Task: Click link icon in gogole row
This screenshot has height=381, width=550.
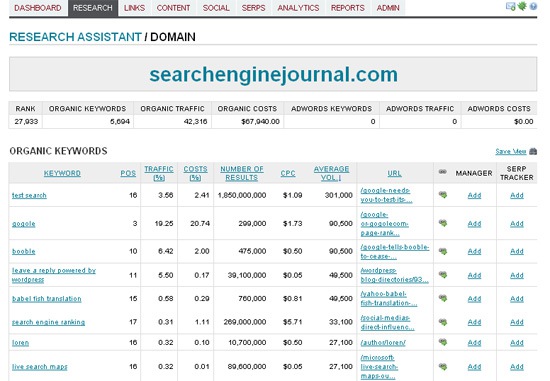Action: click(443, 223)
